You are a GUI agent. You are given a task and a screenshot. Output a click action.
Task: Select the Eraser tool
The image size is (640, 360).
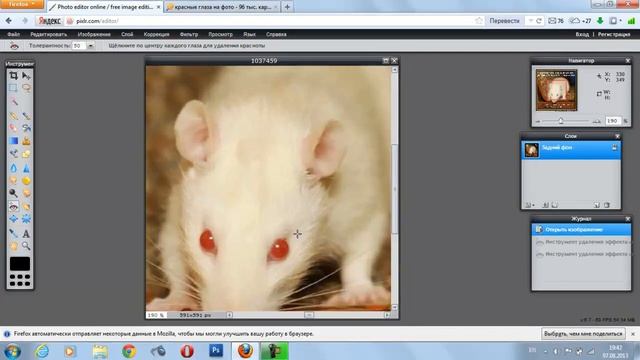click(13, 128)
